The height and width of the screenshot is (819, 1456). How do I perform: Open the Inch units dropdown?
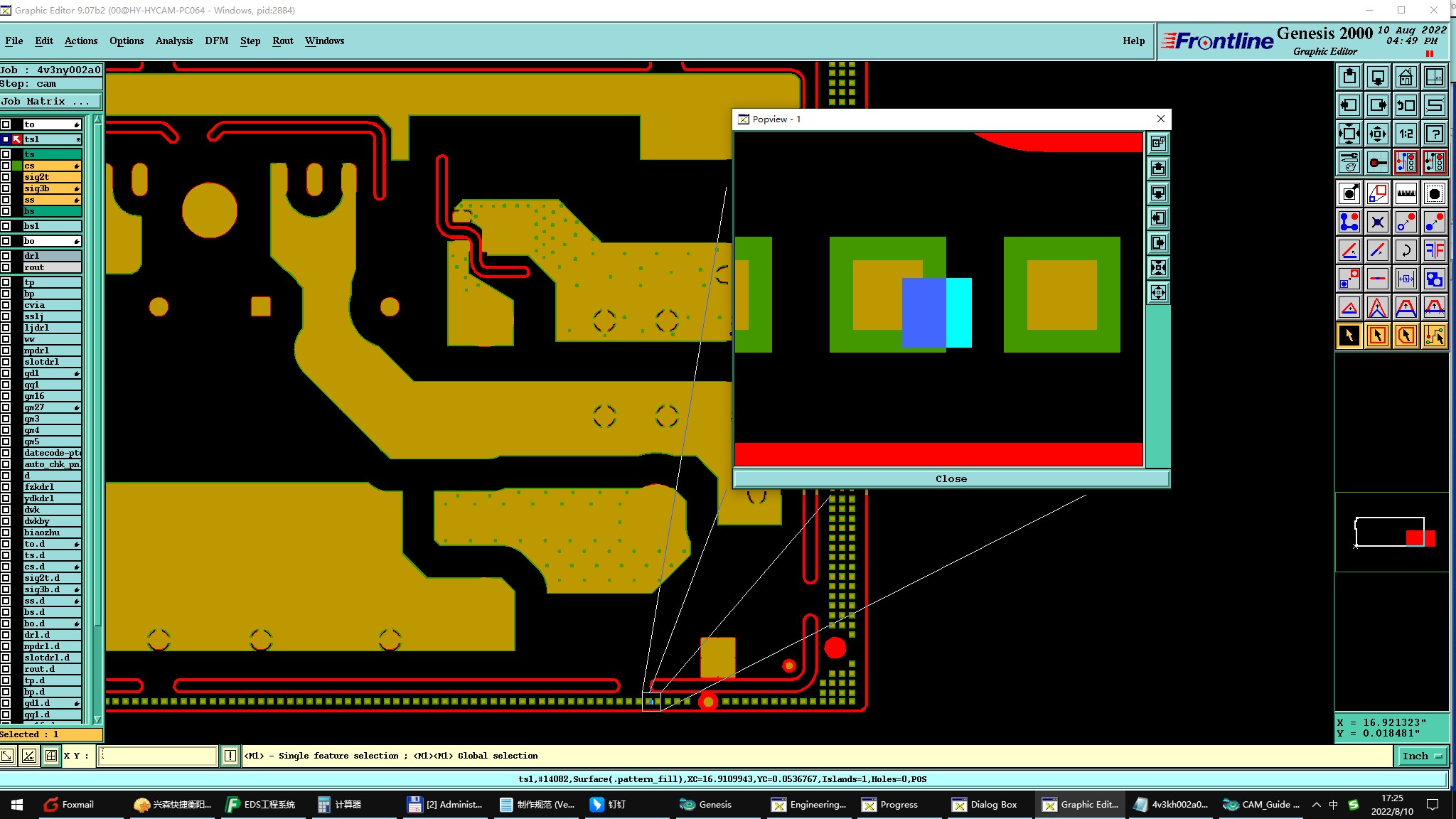click(1420, 756)
